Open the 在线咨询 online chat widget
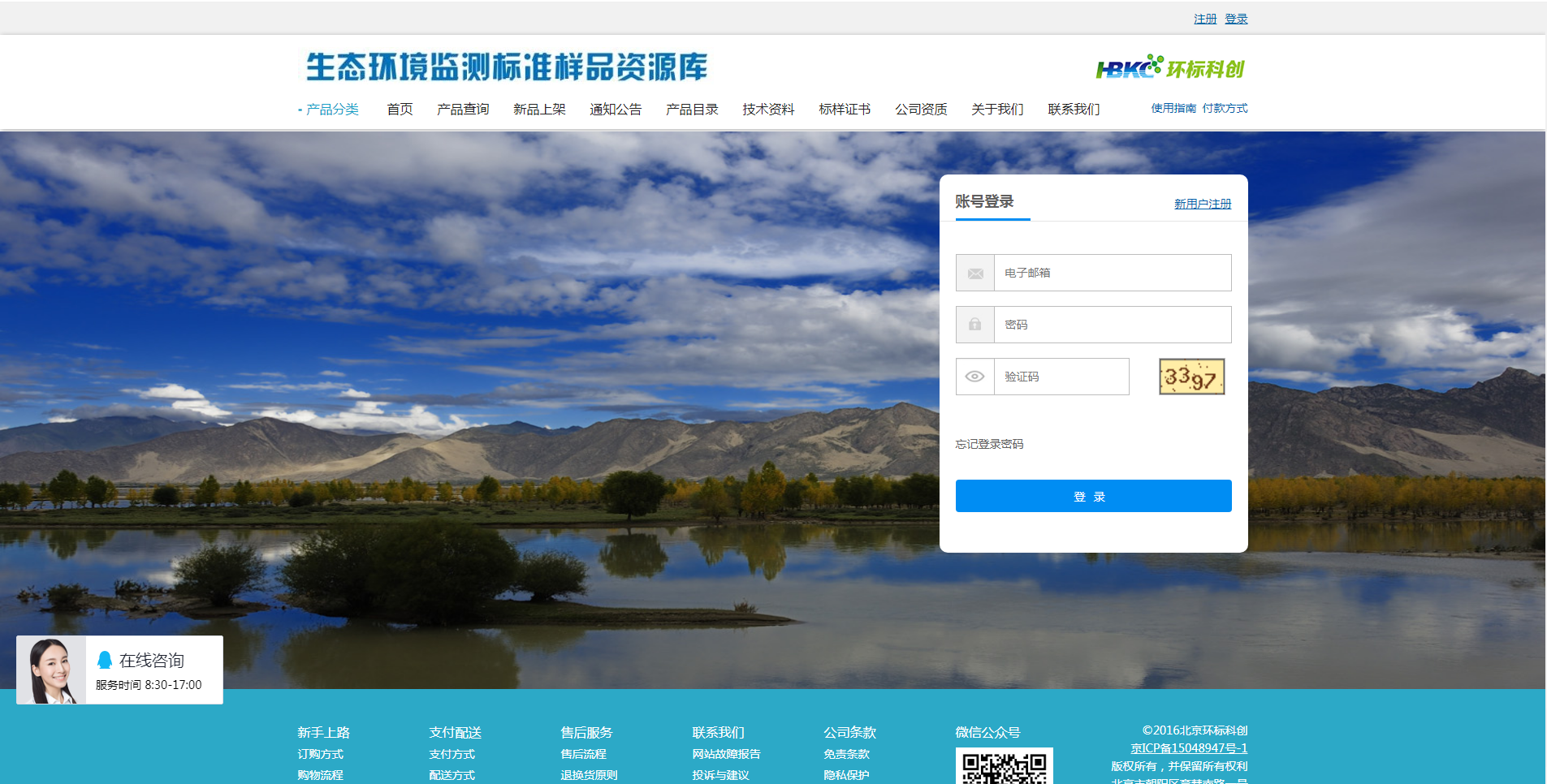The width and height of the screenshot is (1547, 784). (152, 661)
